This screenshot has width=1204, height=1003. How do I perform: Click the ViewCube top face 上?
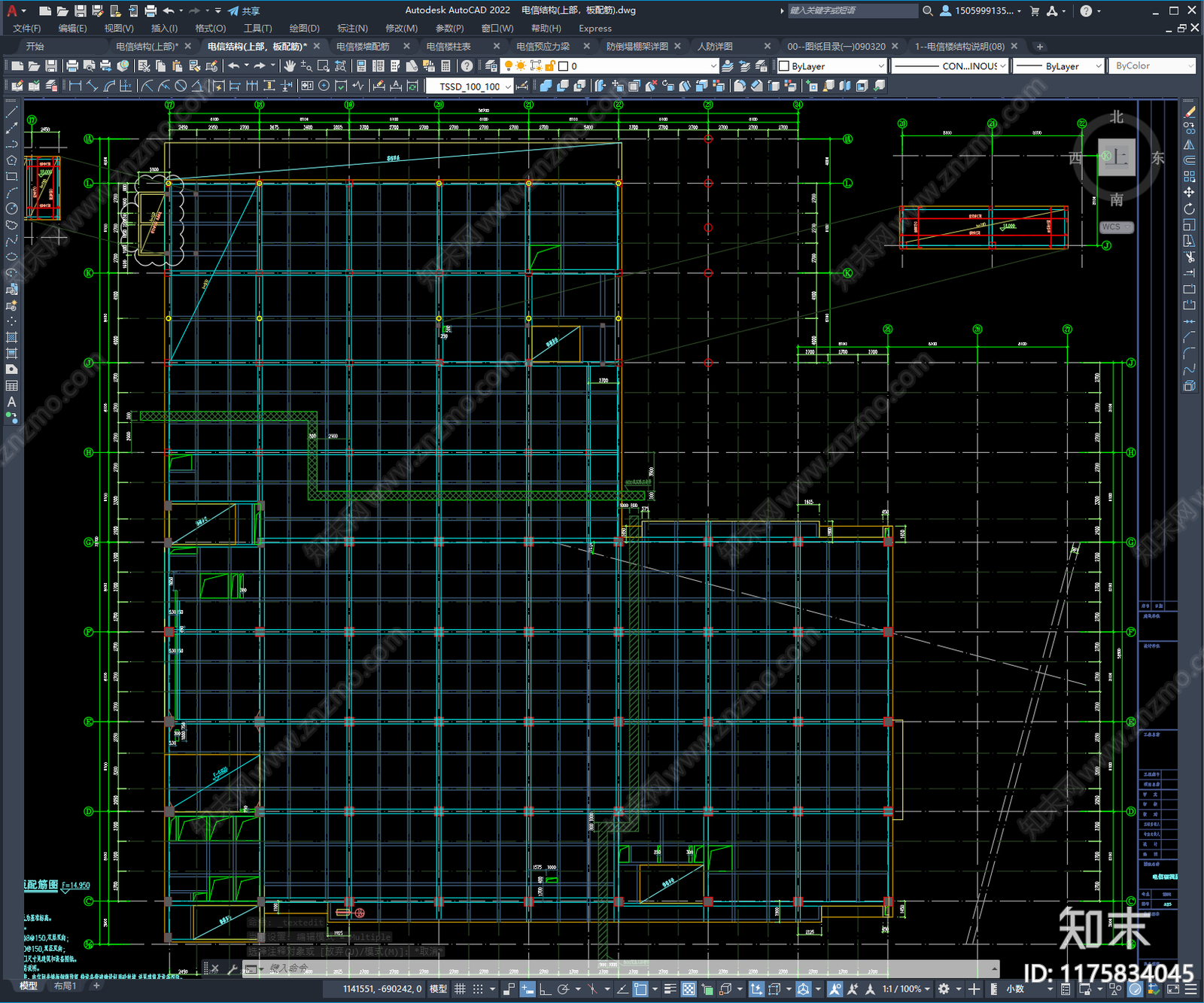pyautogui.click(x=1117, y=157)
